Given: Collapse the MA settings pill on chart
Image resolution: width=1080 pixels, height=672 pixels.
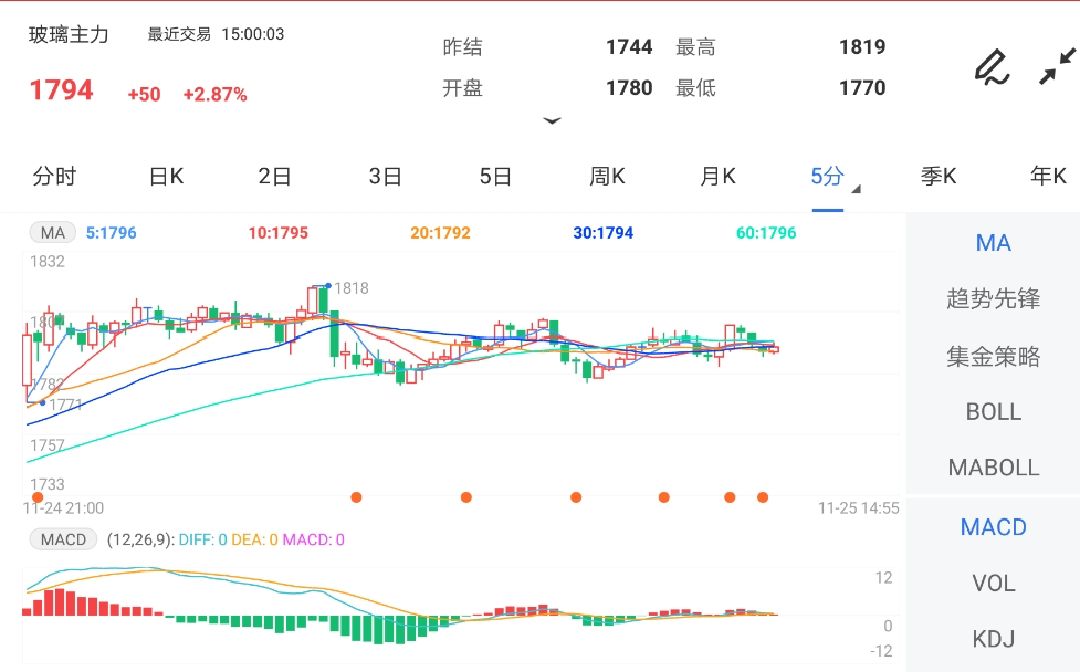Looking at the screenshot, I should coord(52,232).
